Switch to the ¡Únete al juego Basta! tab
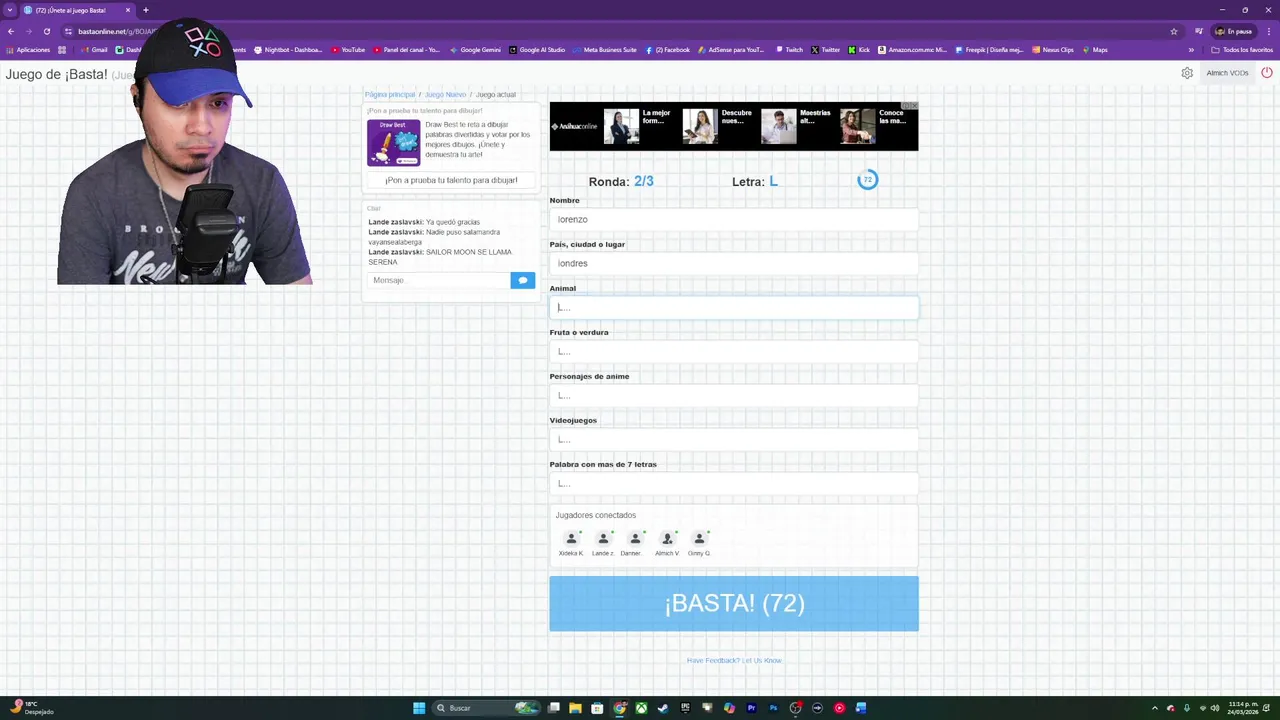Image resolution: width=1280 pixels, height=720 pixels. [78, 10]
